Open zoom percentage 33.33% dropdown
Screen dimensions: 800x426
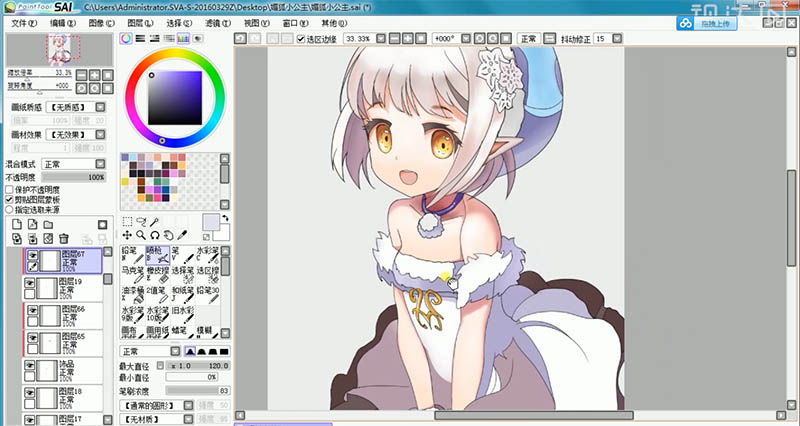[x=380, y=39]
